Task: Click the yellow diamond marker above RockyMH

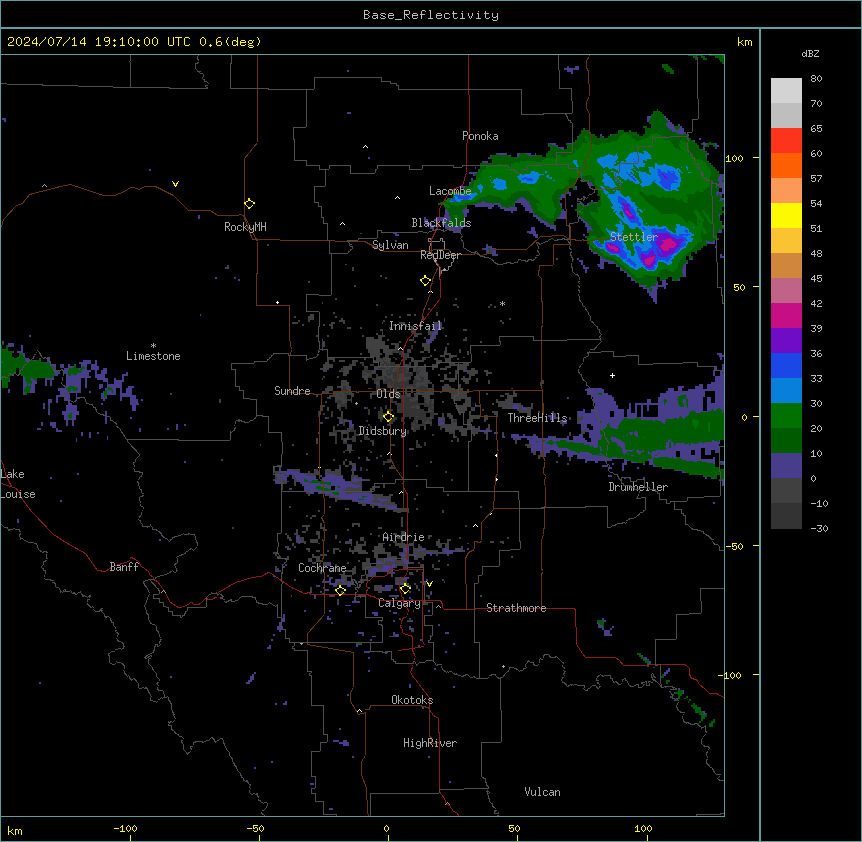Action: pos(249,204)
